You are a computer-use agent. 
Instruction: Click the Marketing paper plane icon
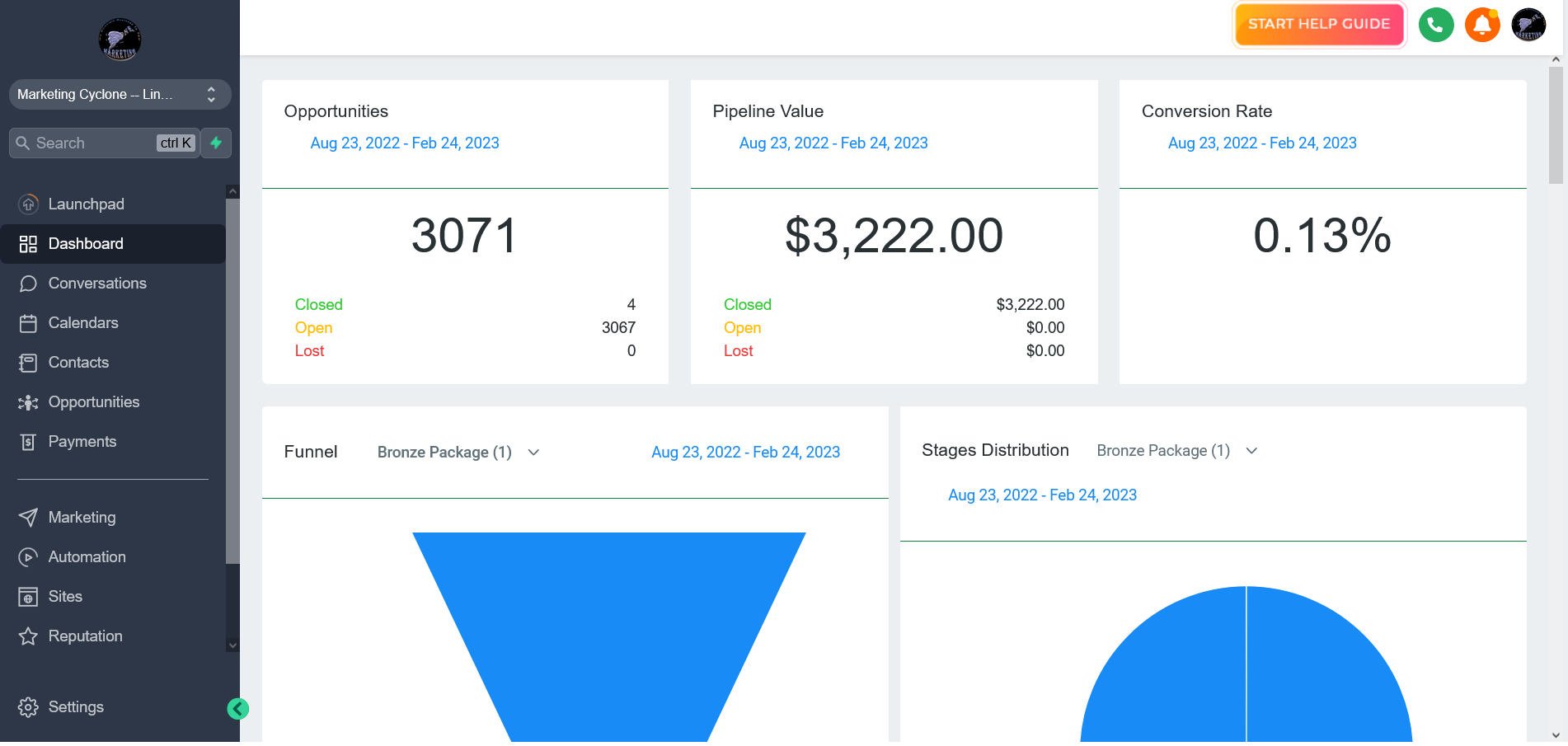(28, 518)
